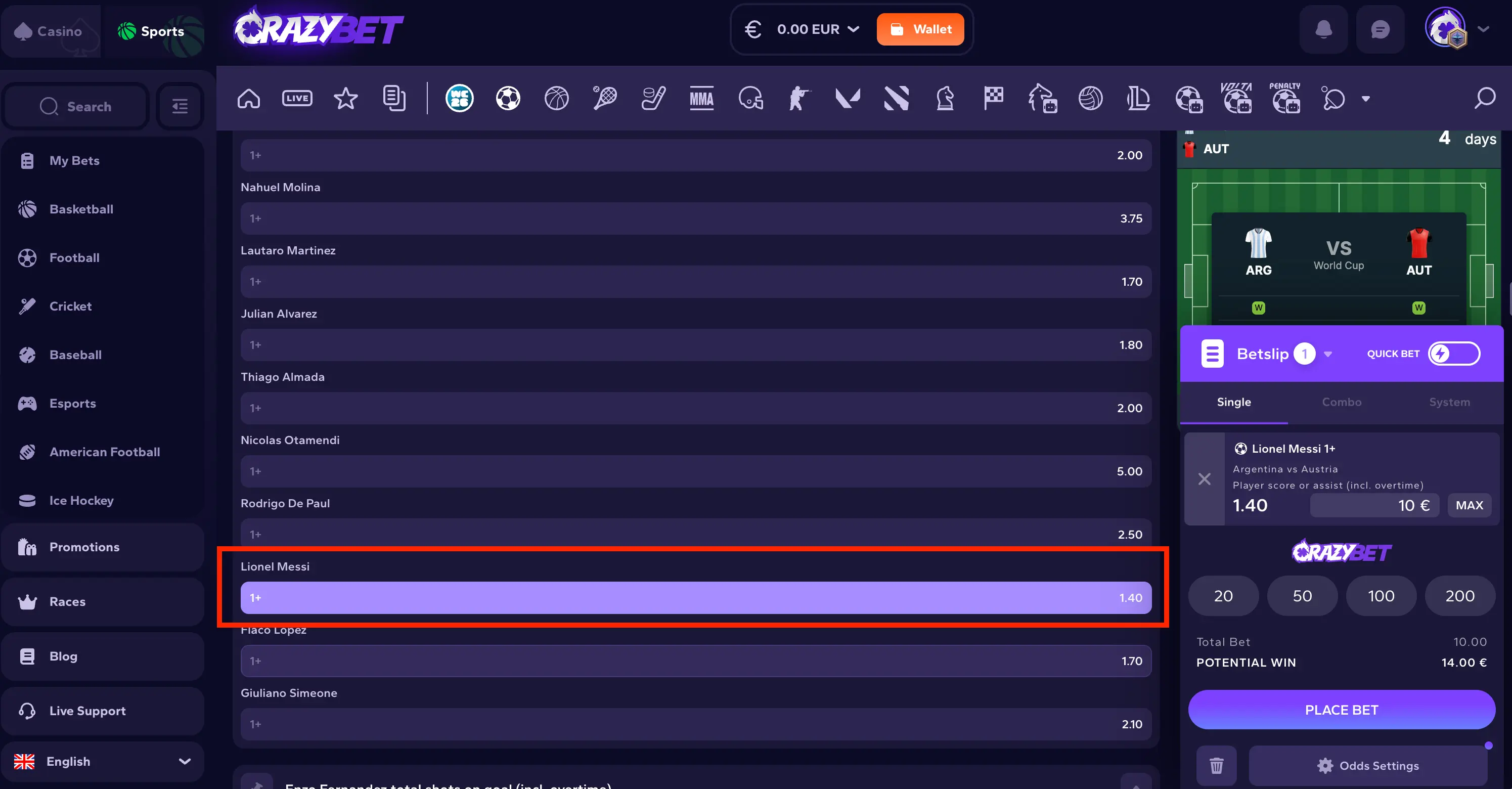
Task: Switch to the System betslip tab
Action: pyautogui.click(x=1449, y=402)
